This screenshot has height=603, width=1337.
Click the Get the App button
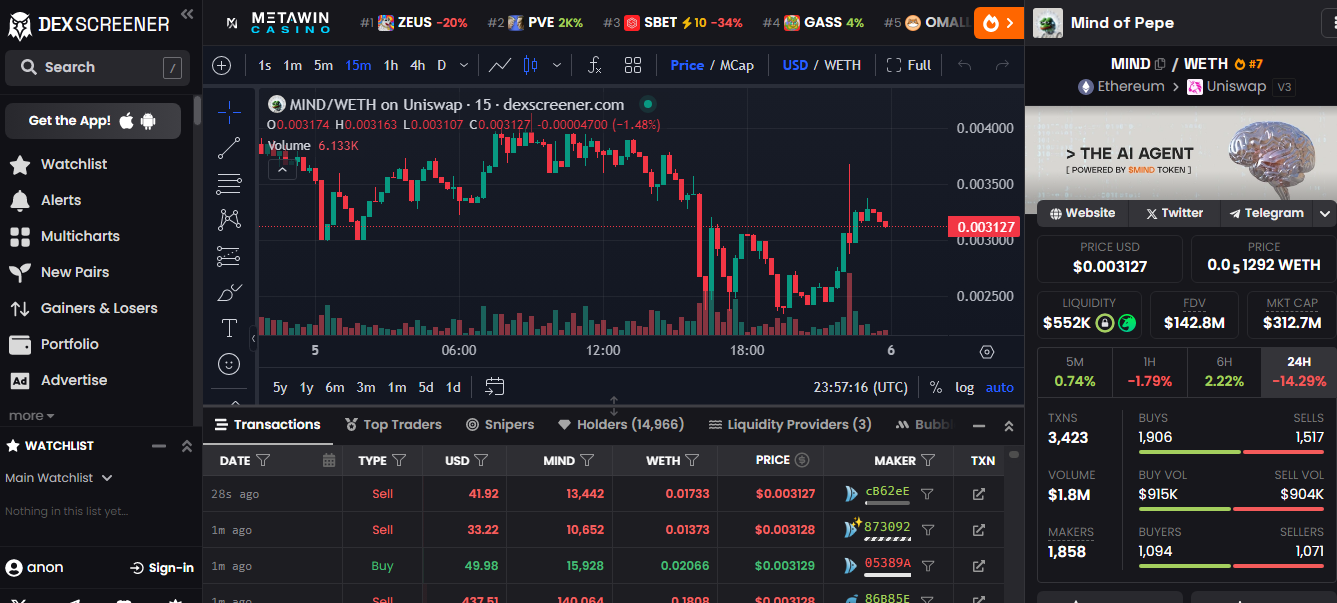93,121
